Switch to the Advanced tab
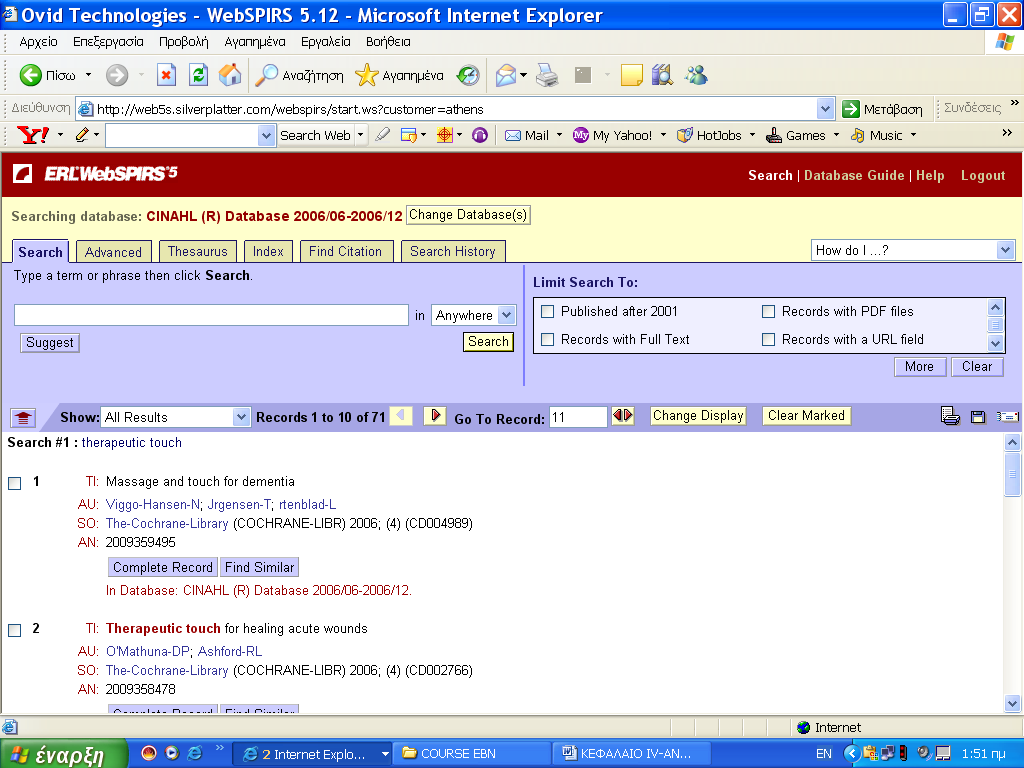 pyautogui.click(x=113, y=252)
